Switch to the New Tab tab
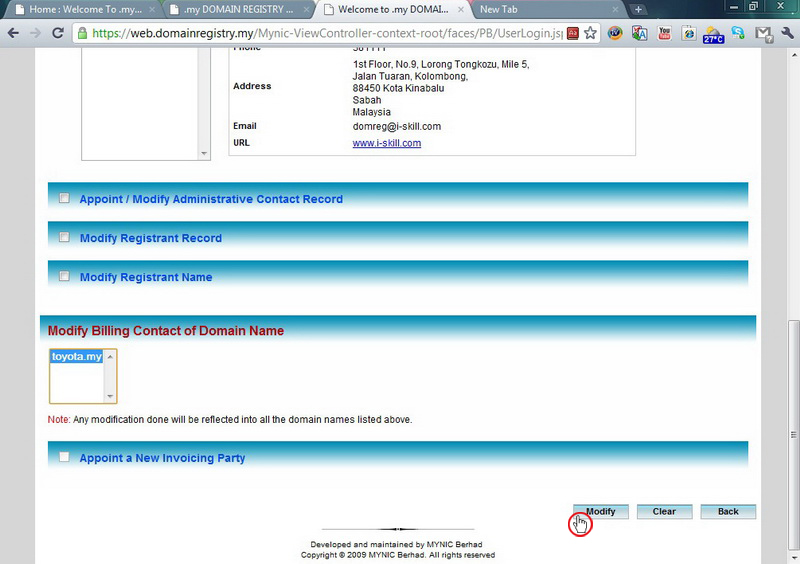 546,9
